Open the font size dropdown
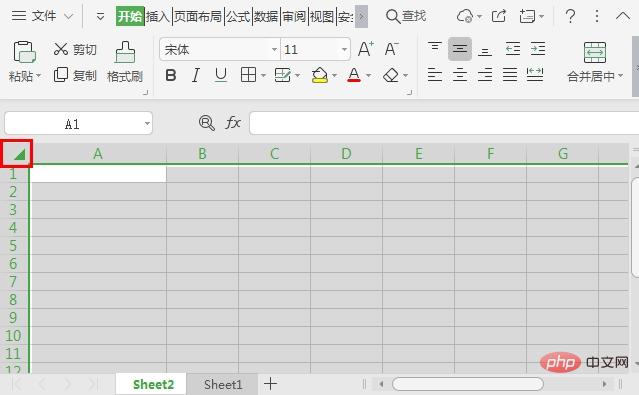The image size is (639, 395). pos(344,49)
